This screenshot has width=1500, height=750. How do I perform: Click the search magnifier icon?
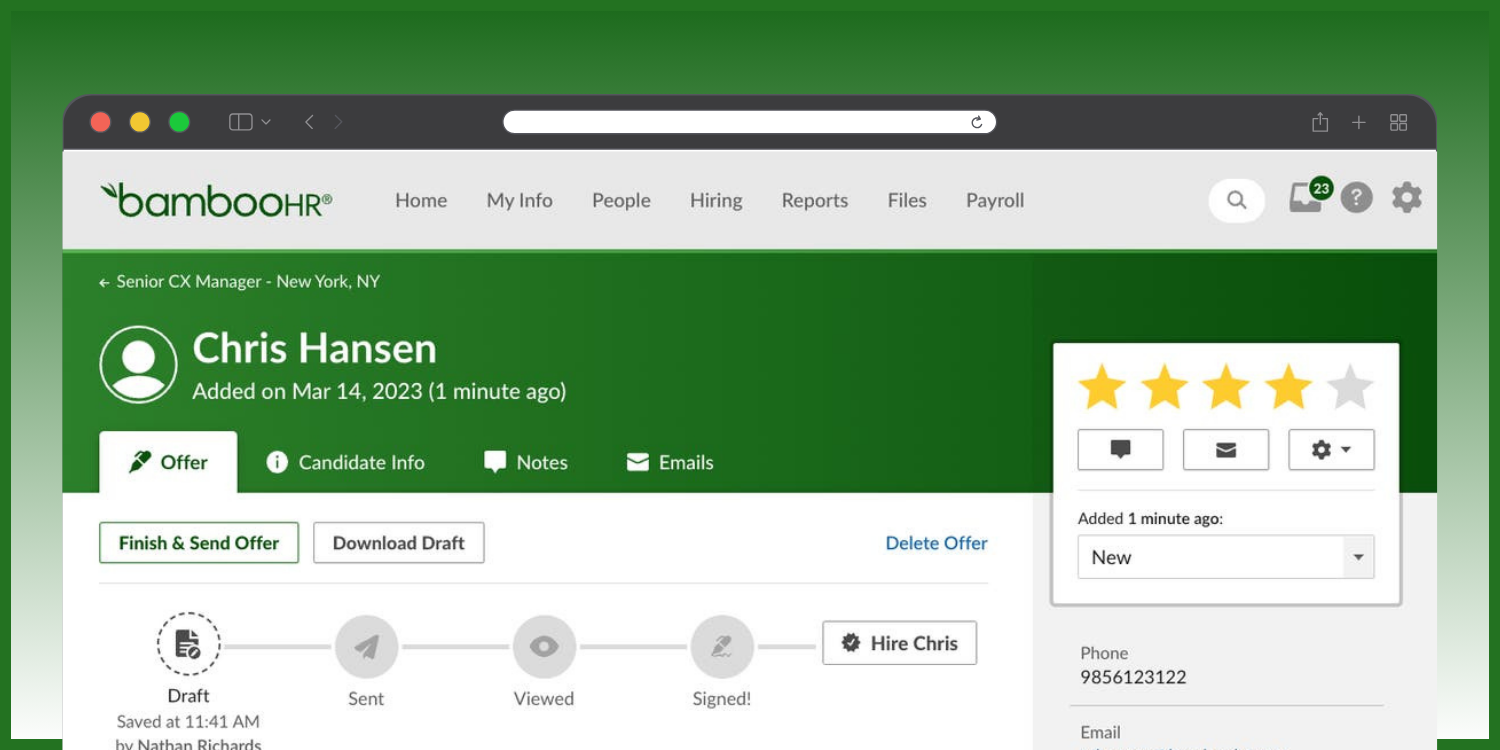(1237, 200)
